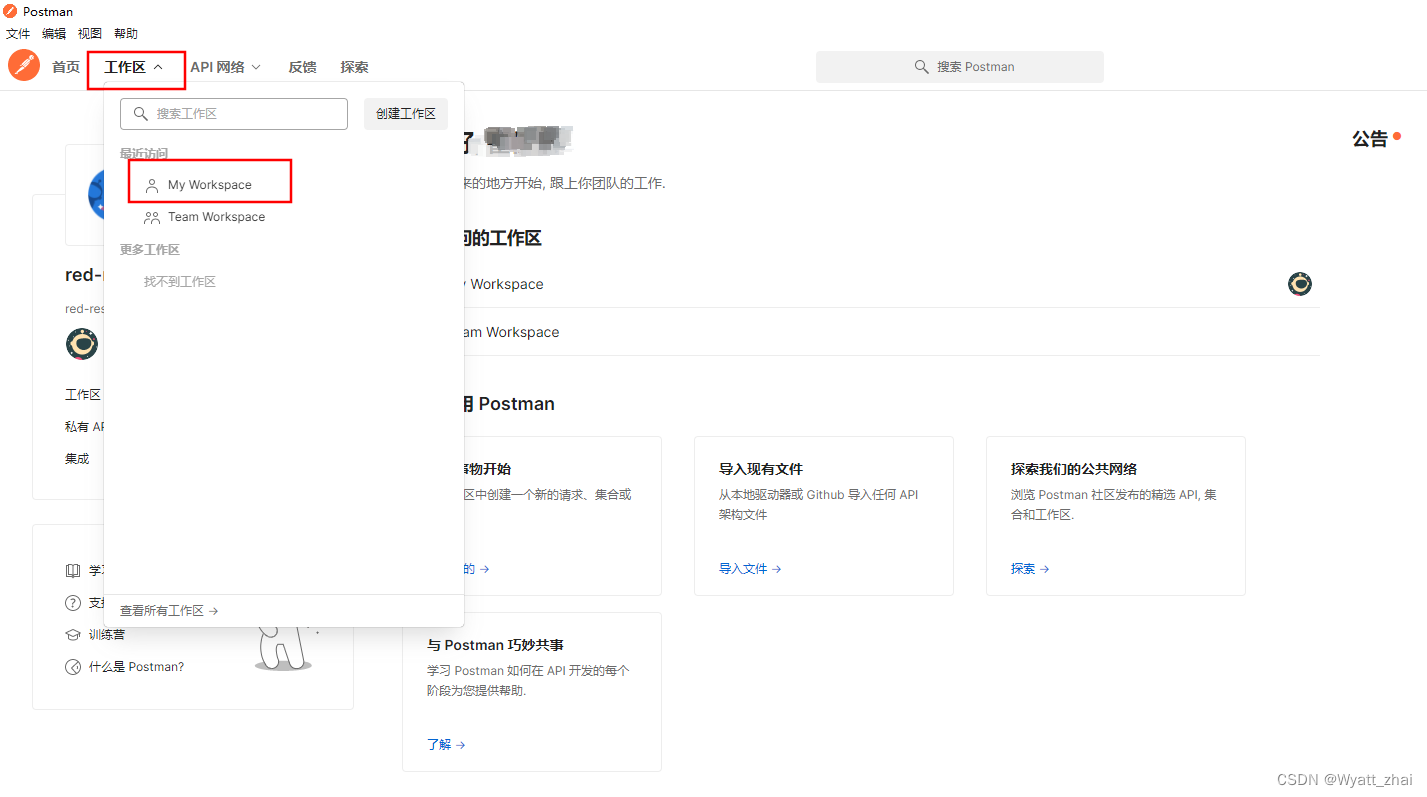This screenshot has height=797, width=1427.
Task: Click the 训练营 link
Action: [107, 635]
